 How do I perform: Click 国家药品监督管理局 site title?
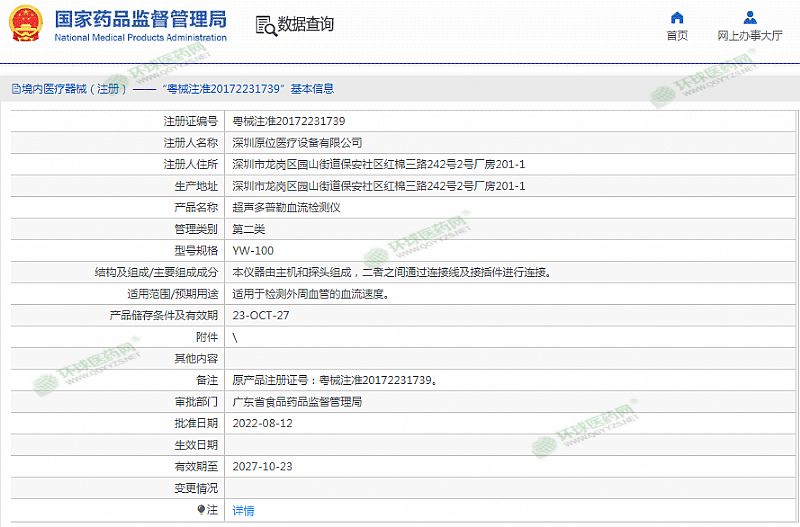pos(140,19)
